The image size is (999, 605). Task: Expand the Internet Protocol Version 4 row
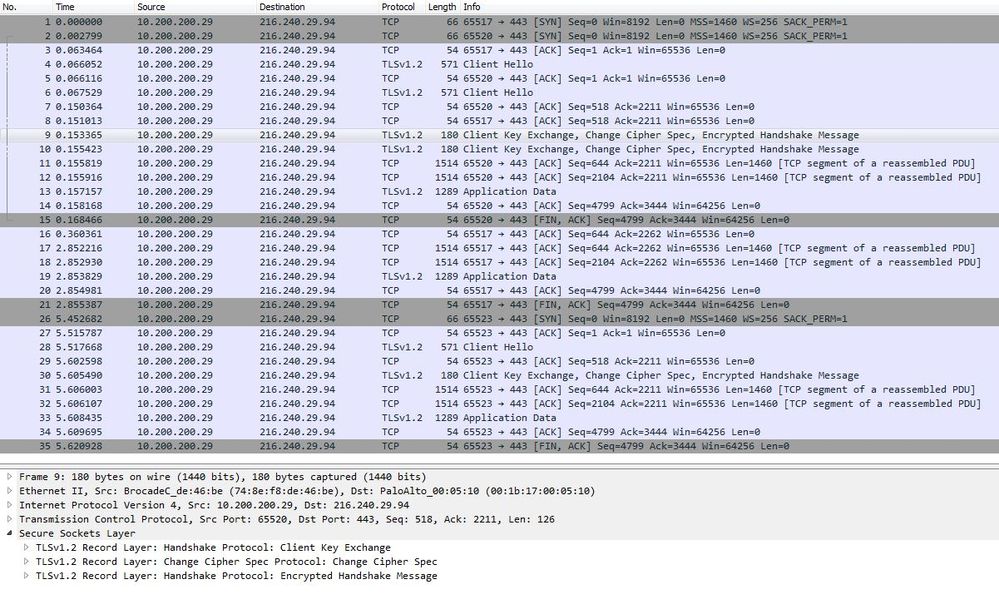pos(10,504)
